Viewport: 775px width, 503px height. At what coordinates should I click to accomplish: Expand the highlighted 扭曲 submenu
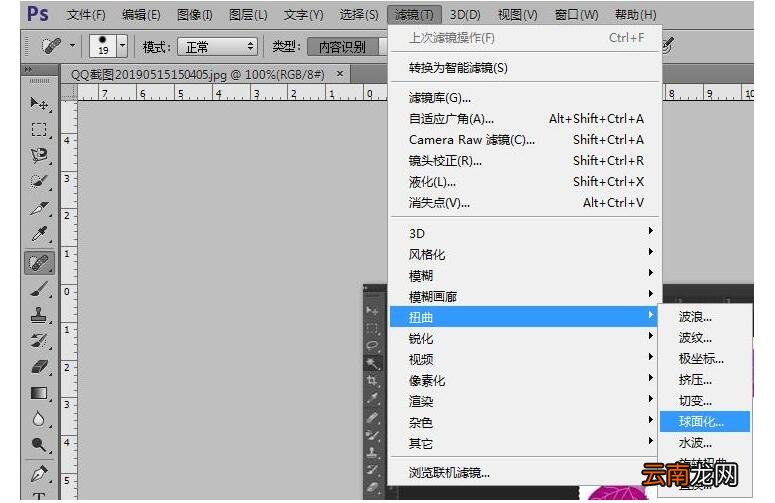point(524,317)
